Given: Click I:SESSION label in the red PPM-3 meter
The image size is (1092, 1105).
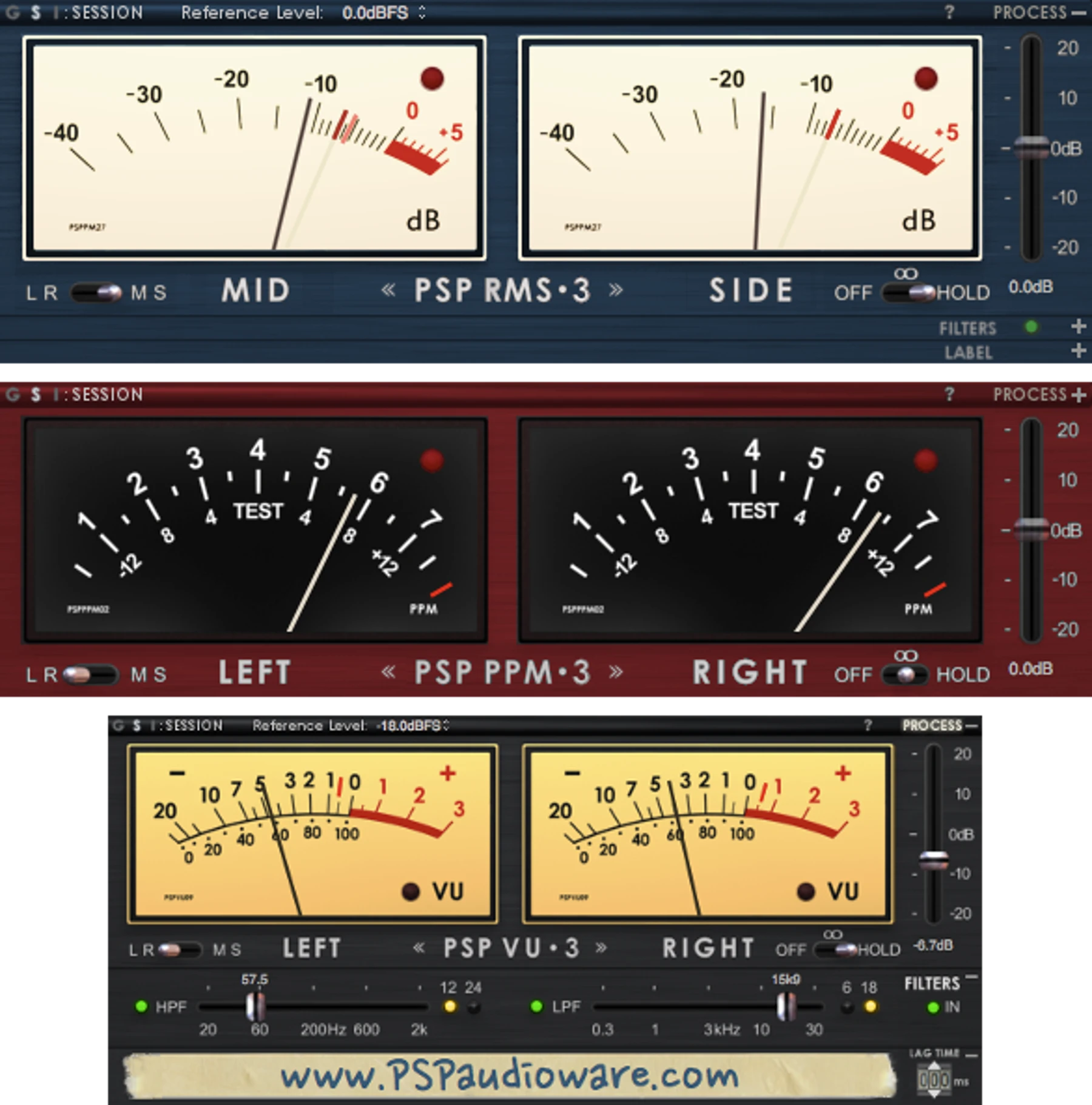Looking at the screenshot, I should (x=99, y=395).
